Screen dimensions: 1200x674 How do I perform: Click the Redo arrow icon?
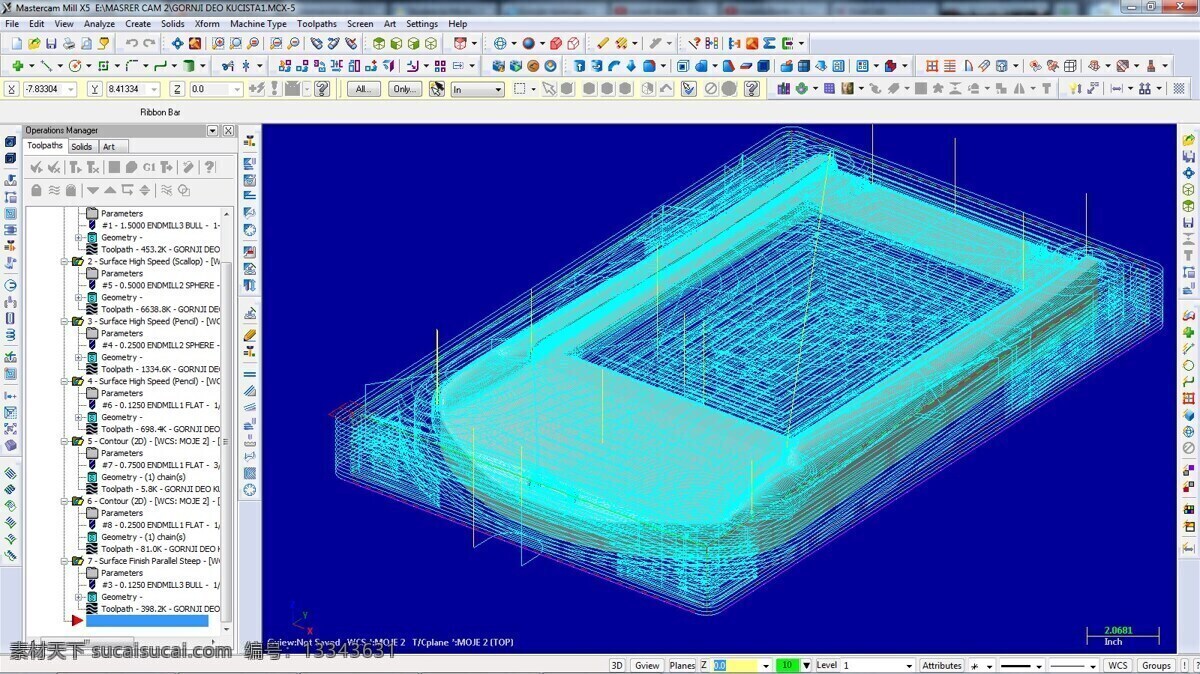(x=149, y=44)
